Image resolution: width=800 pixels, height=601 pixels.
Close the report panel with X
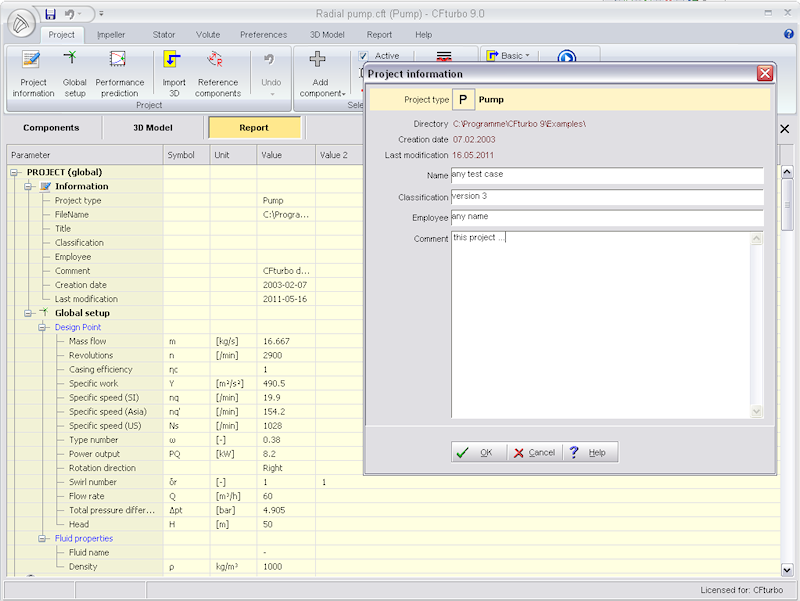click(x=785, y=129)
